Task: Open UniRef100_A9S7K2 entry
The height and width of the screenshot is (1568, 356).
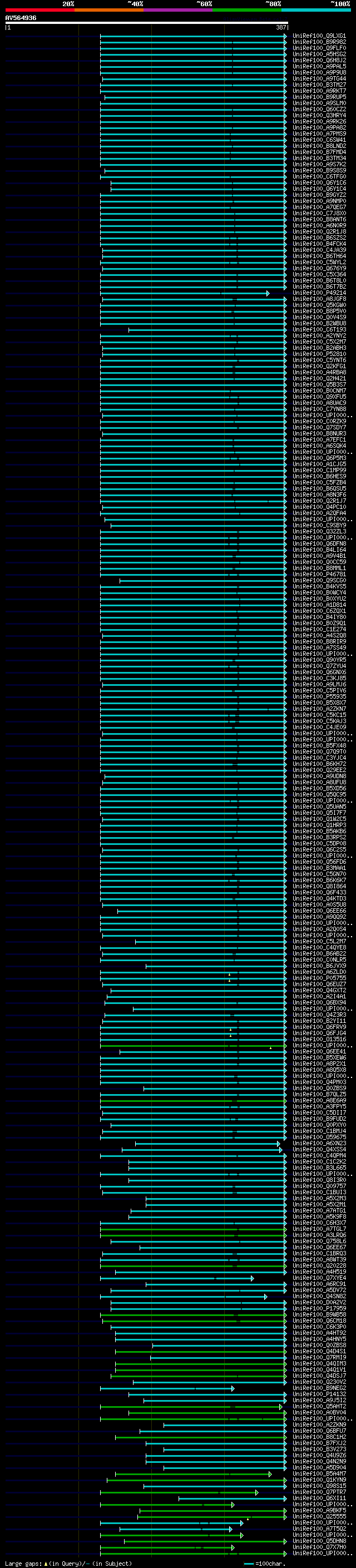Action: point(319,164)
